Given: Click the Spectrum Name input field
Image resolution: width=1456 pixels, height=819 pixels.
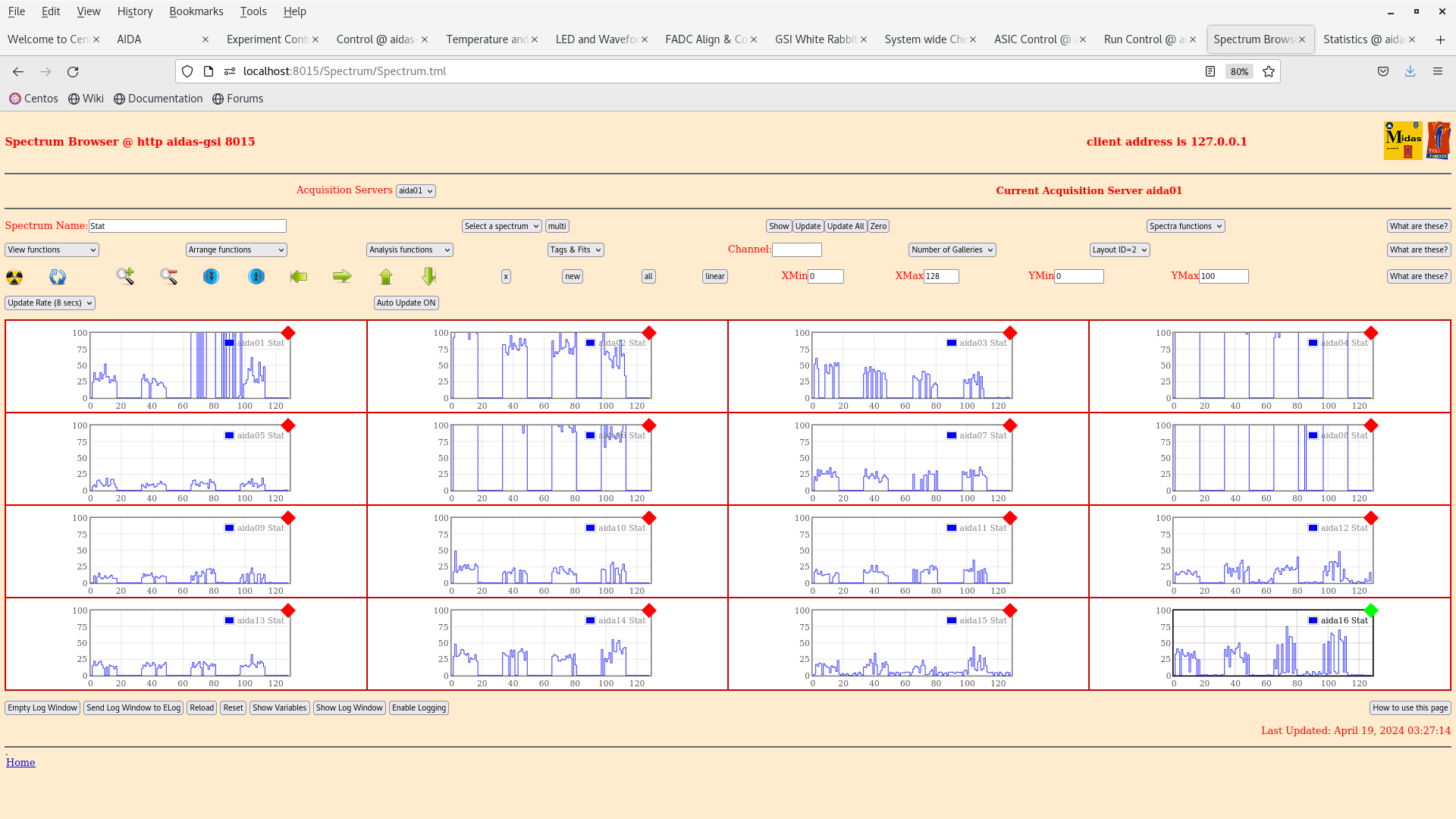Looking at the screenshot, I should click(187, 226).
